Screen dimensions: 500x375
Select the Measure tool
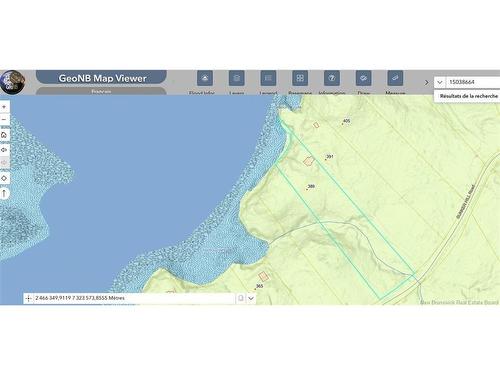tap(395, 78)
